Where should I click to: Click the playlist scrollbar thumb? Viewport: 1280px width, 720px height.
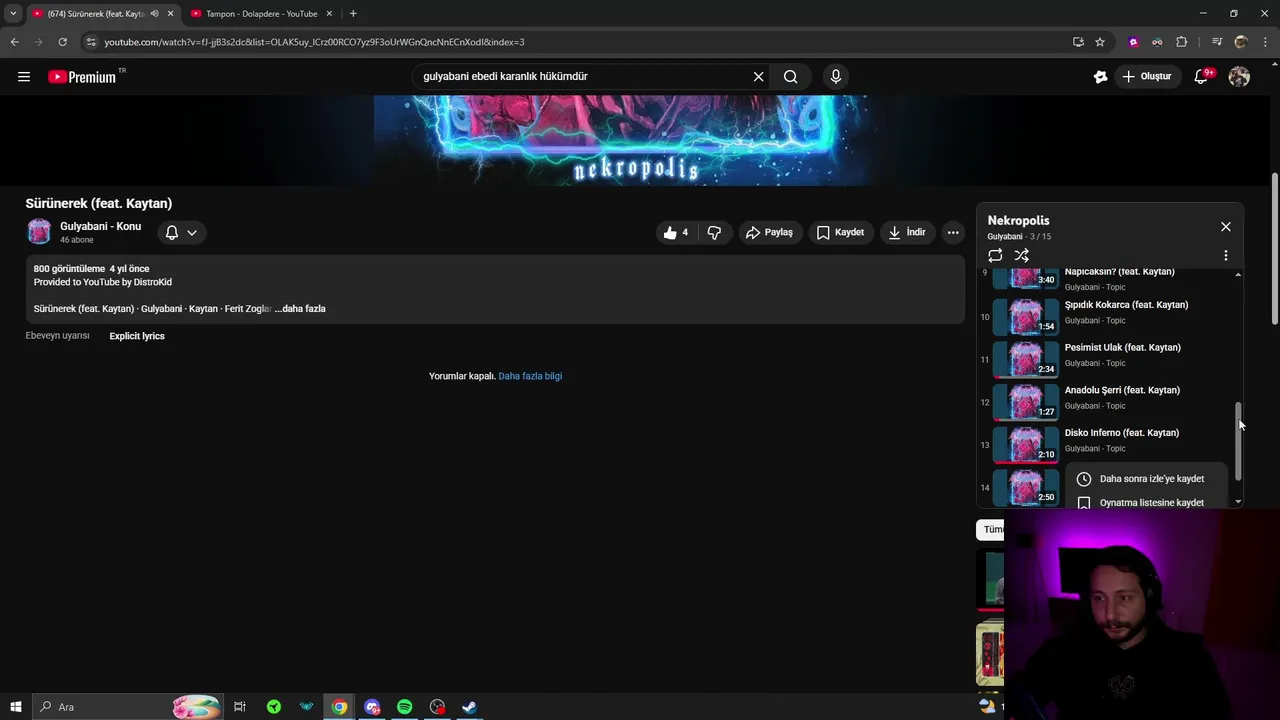point(1239,441)
